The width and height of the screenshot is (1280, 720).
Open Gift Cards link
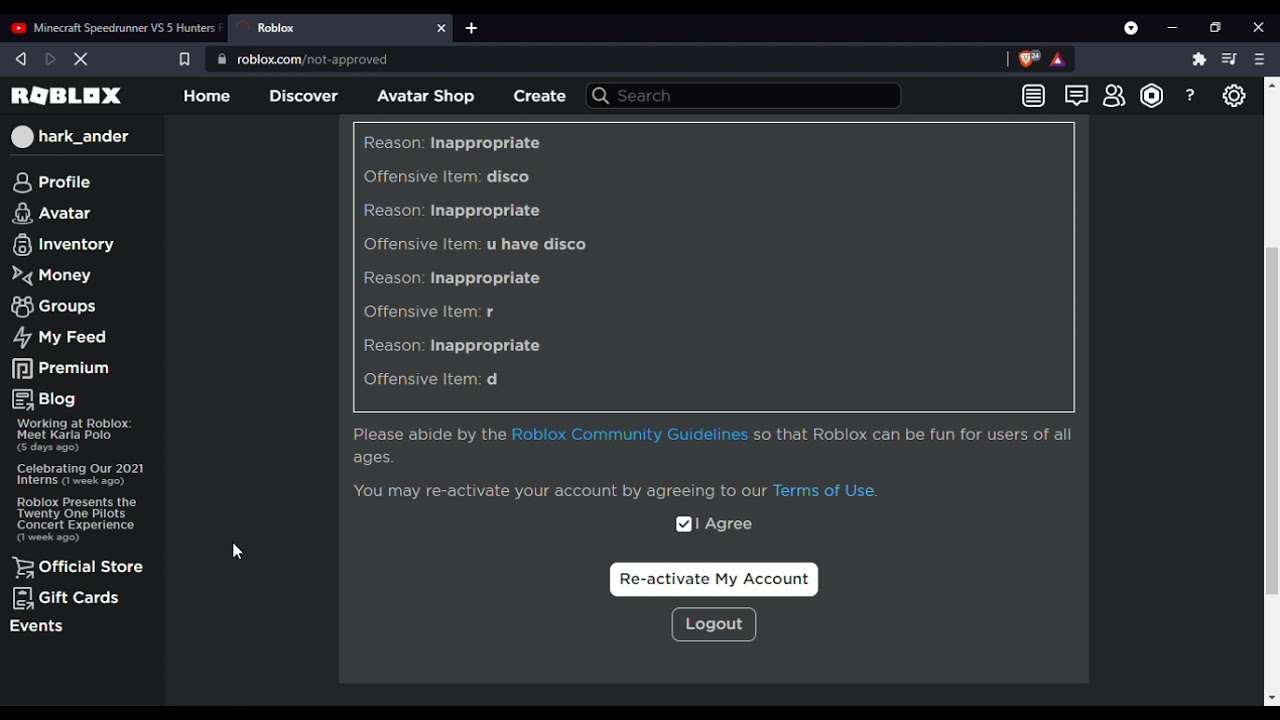tap(78, 598)
